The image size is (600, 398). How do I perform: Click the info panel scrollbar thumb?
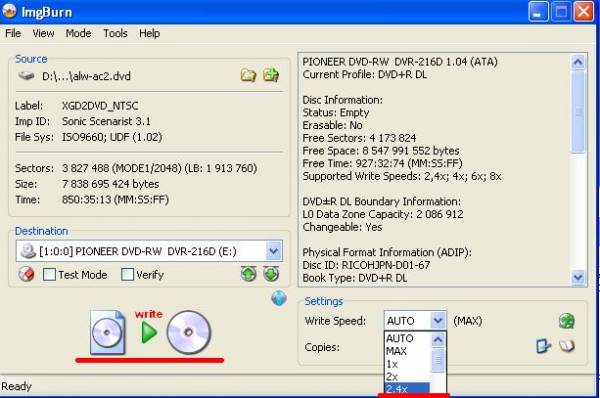578,112
